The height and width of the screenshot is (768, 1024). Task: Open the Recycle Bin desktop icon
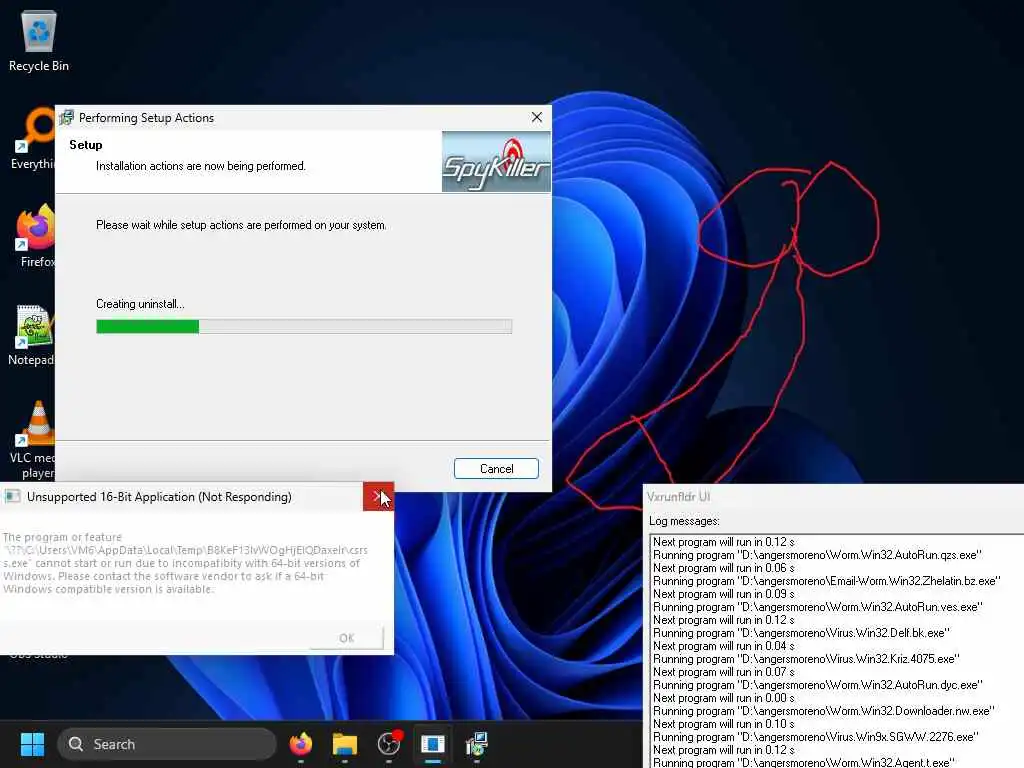(39, 40)
